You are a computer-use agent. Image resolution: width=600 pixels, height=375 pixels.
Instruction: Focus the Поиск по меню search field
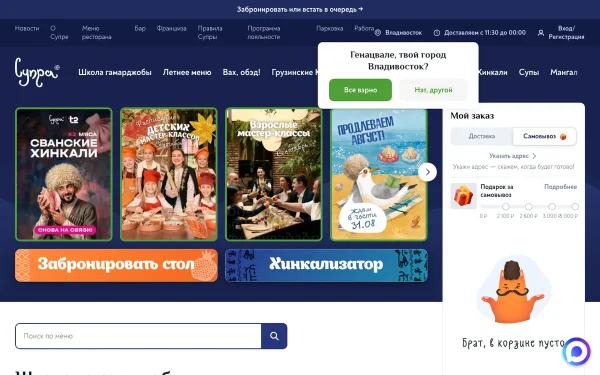click(138, 336)
